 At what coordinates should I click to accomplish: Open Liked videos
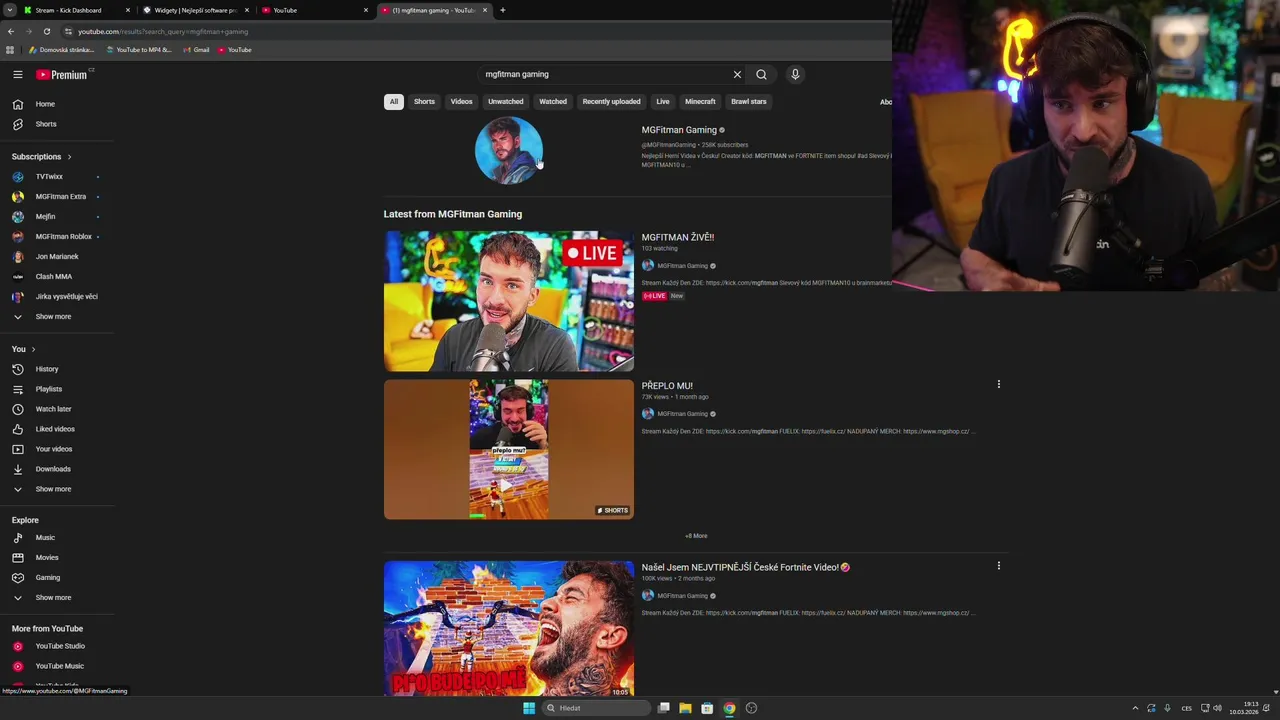click(57, 429)
